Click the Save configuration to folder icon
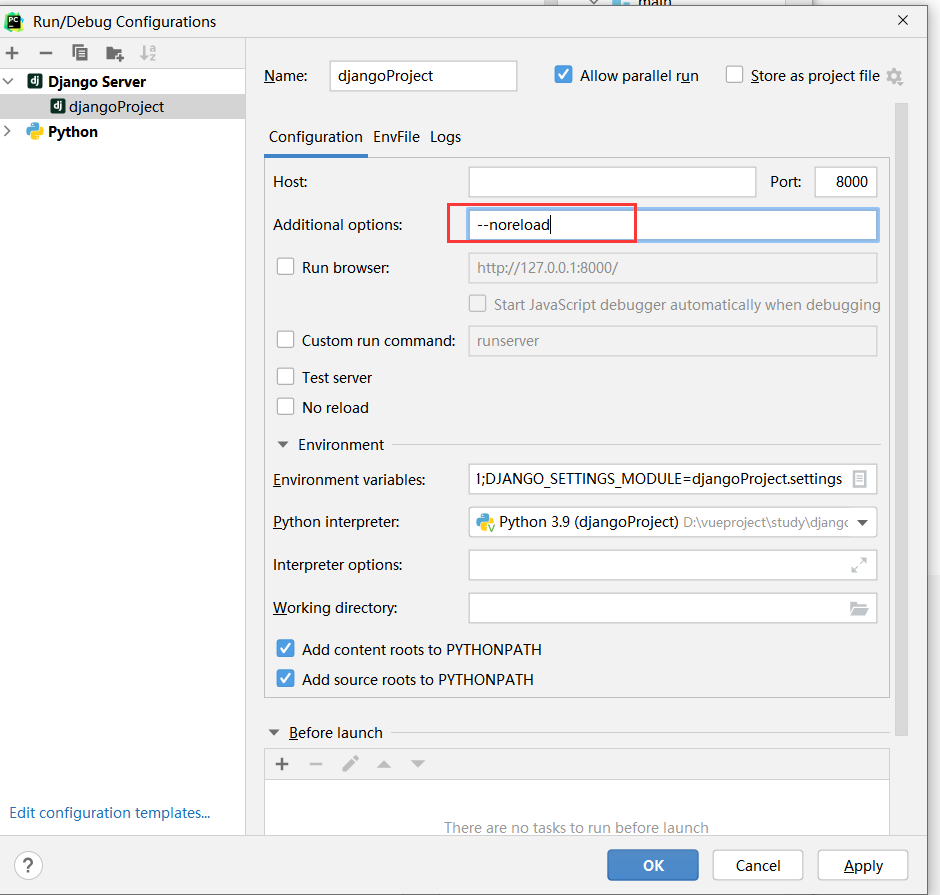 click(x=114, y=53)
